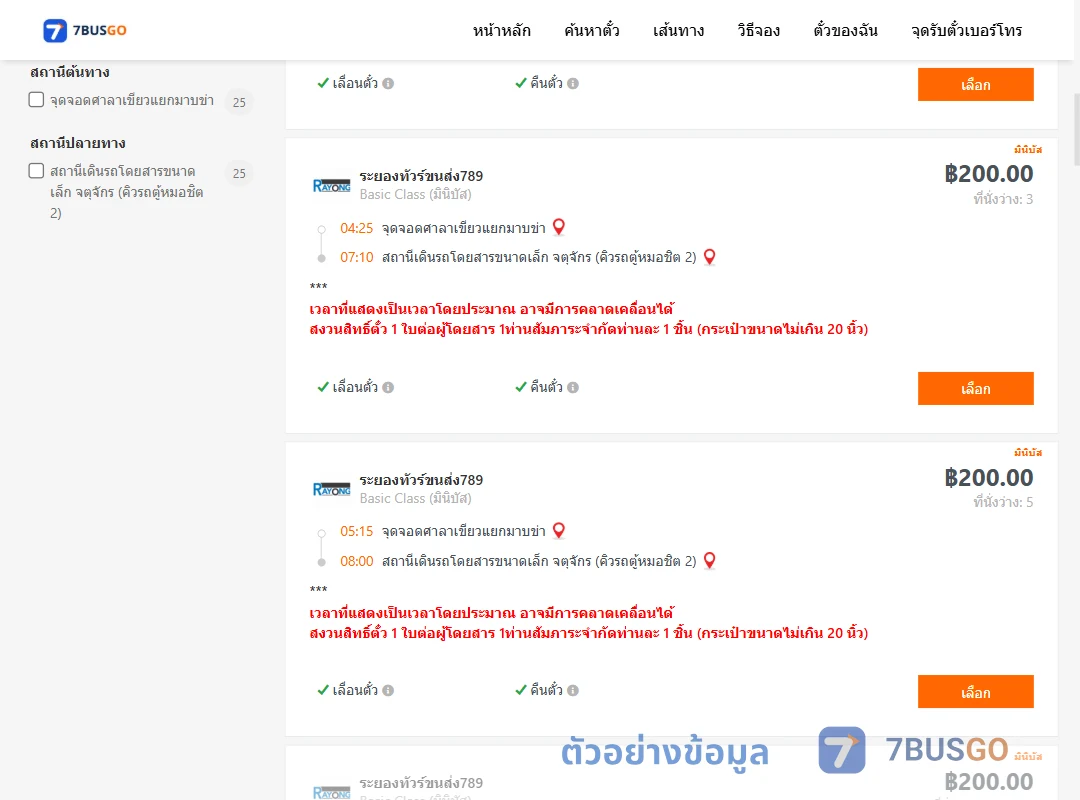Screen dimensions: 1080x800
Task: Click count badge 25 beside origin station filter
Action: click(x=239, y=102)
